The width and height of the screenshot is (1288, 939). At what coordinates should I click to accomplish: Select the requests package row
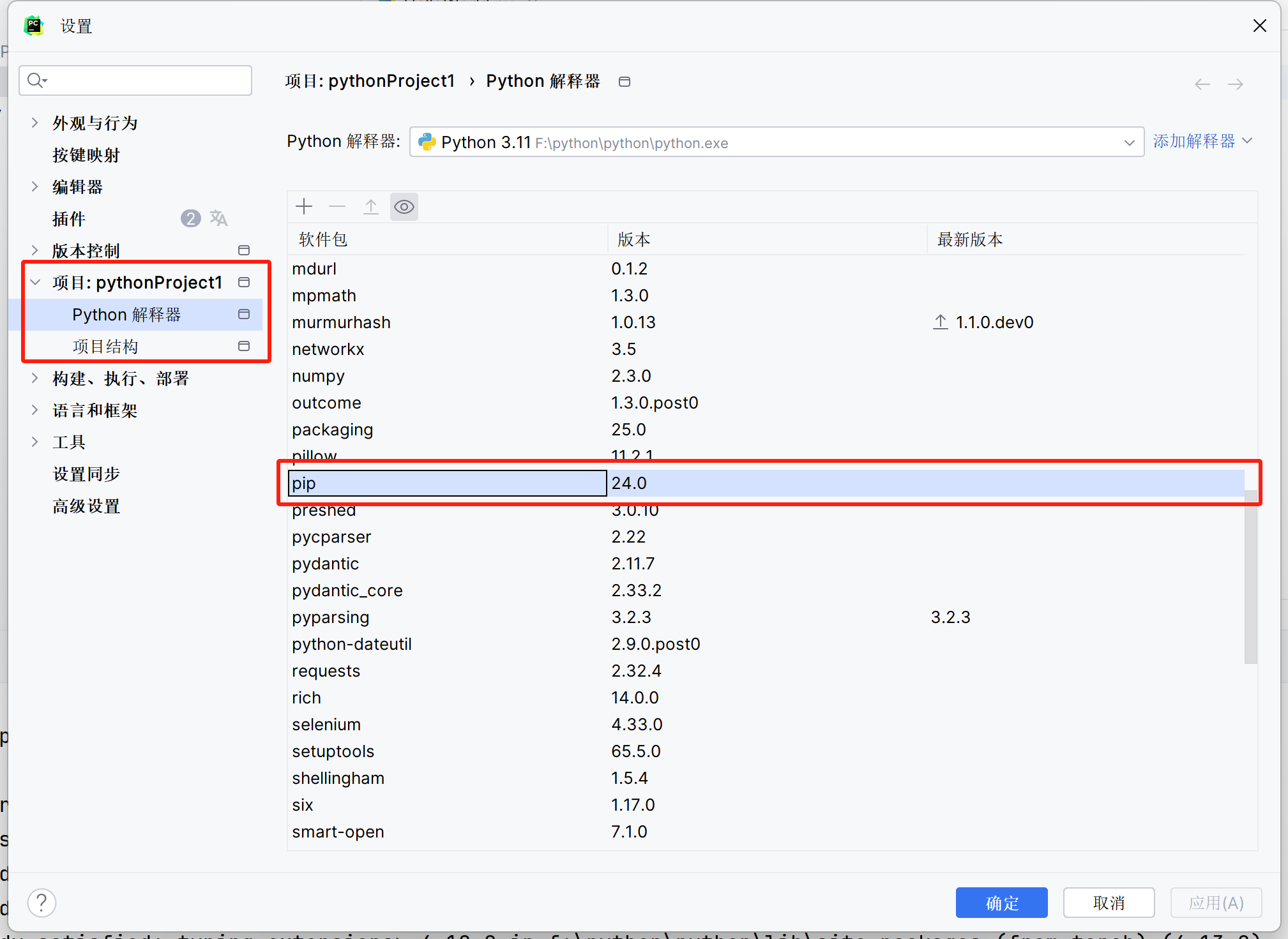click(766, 670)
